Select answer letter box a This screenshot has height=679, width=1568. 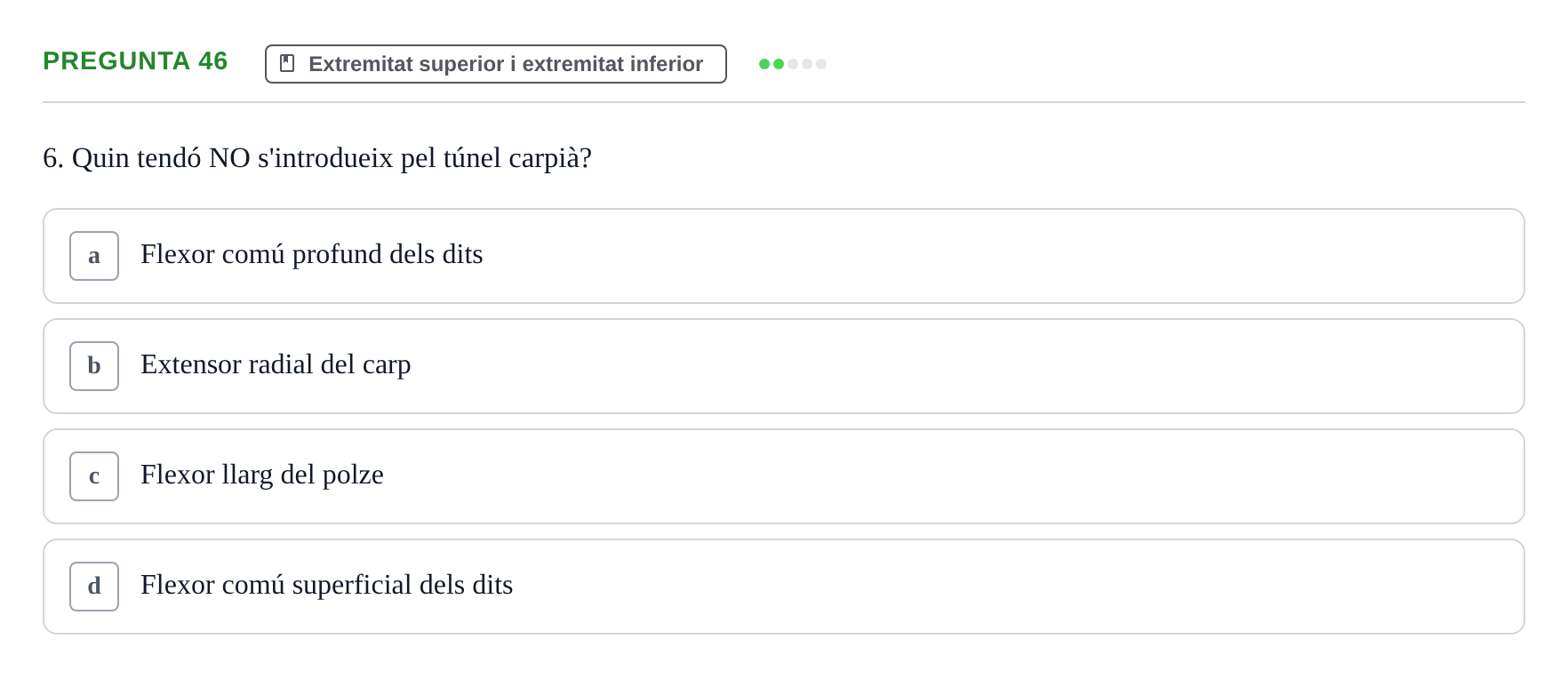coord(94,256)
